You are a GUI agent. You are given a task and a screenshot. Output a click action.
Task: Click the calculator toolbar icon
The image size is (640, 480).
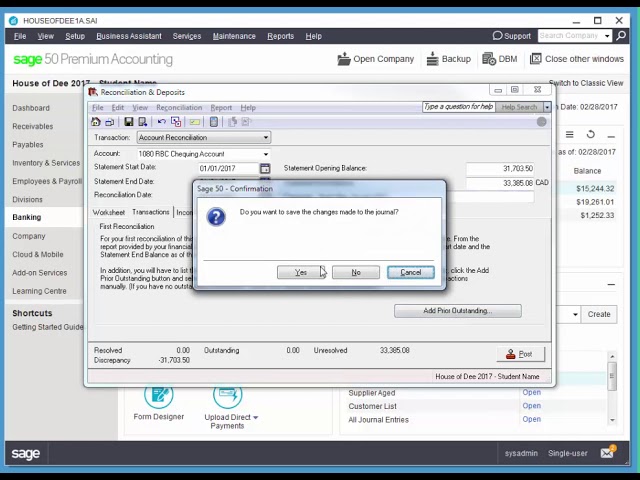(x=213, y=122)
